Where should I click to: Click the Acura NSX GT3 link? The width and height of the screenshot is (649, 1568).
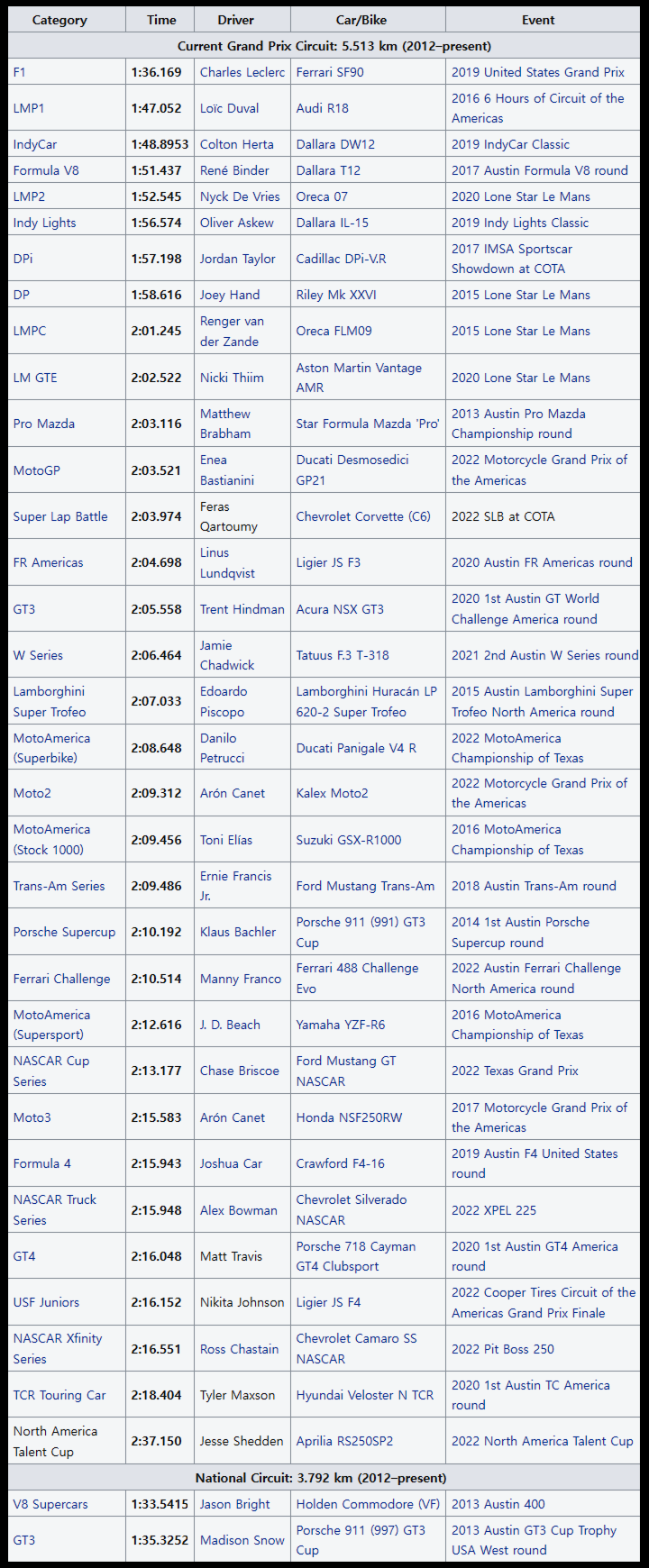pos(340,609)
